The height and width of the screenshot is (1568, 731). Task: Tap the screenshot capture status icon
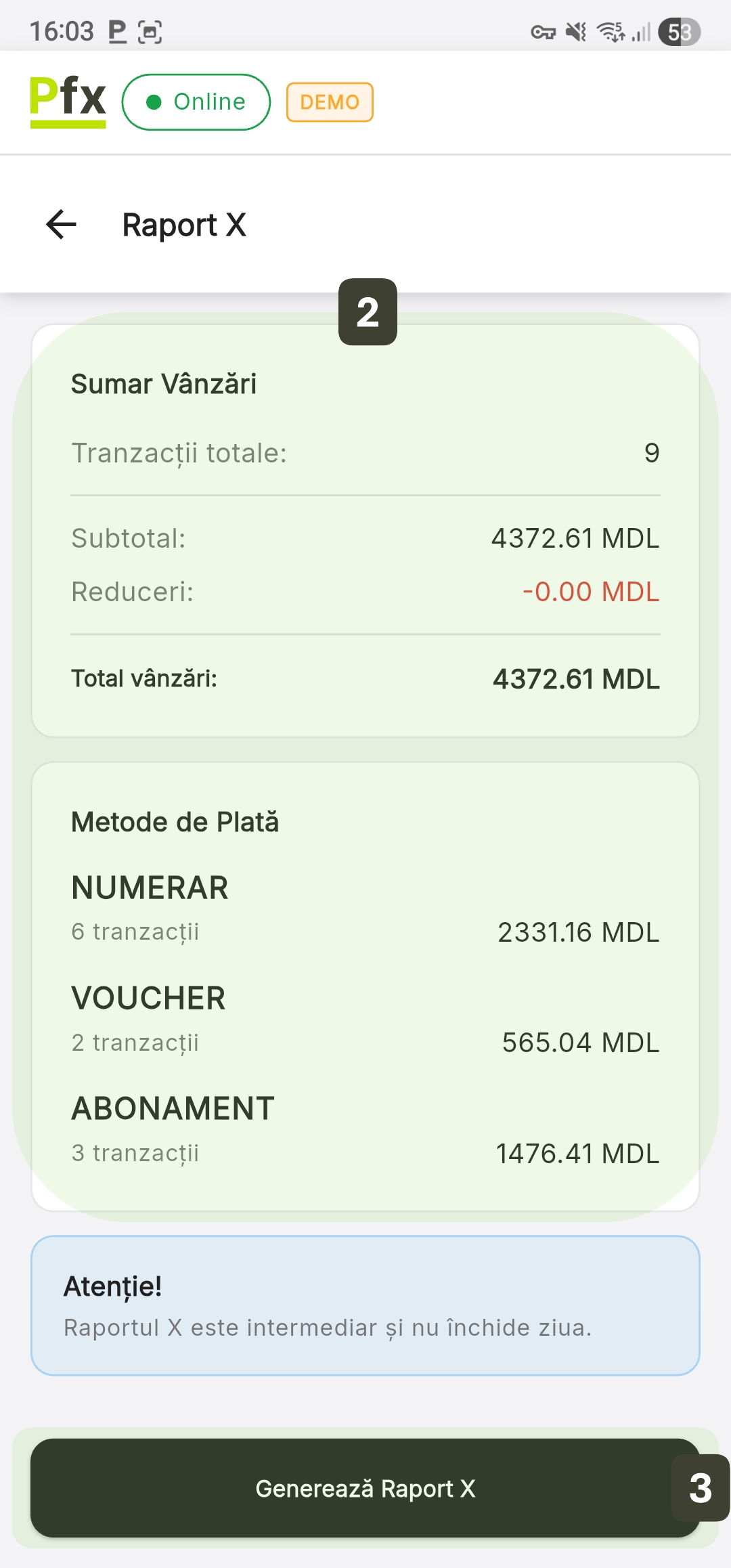point(150,32)
